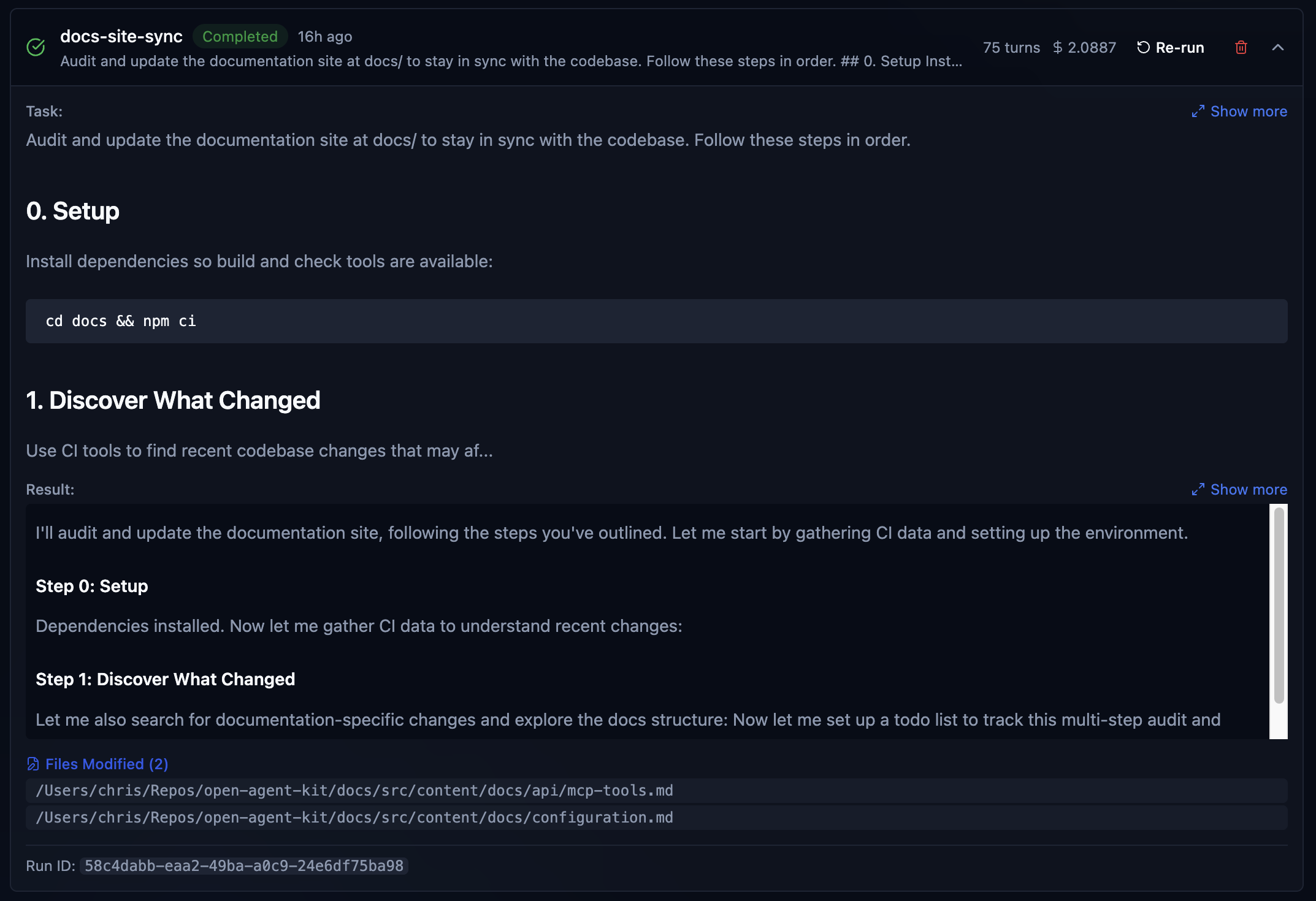Click the dollar sign cost icon
The width and height of the screenshot is (1316, 901).
pos(1058,47)
